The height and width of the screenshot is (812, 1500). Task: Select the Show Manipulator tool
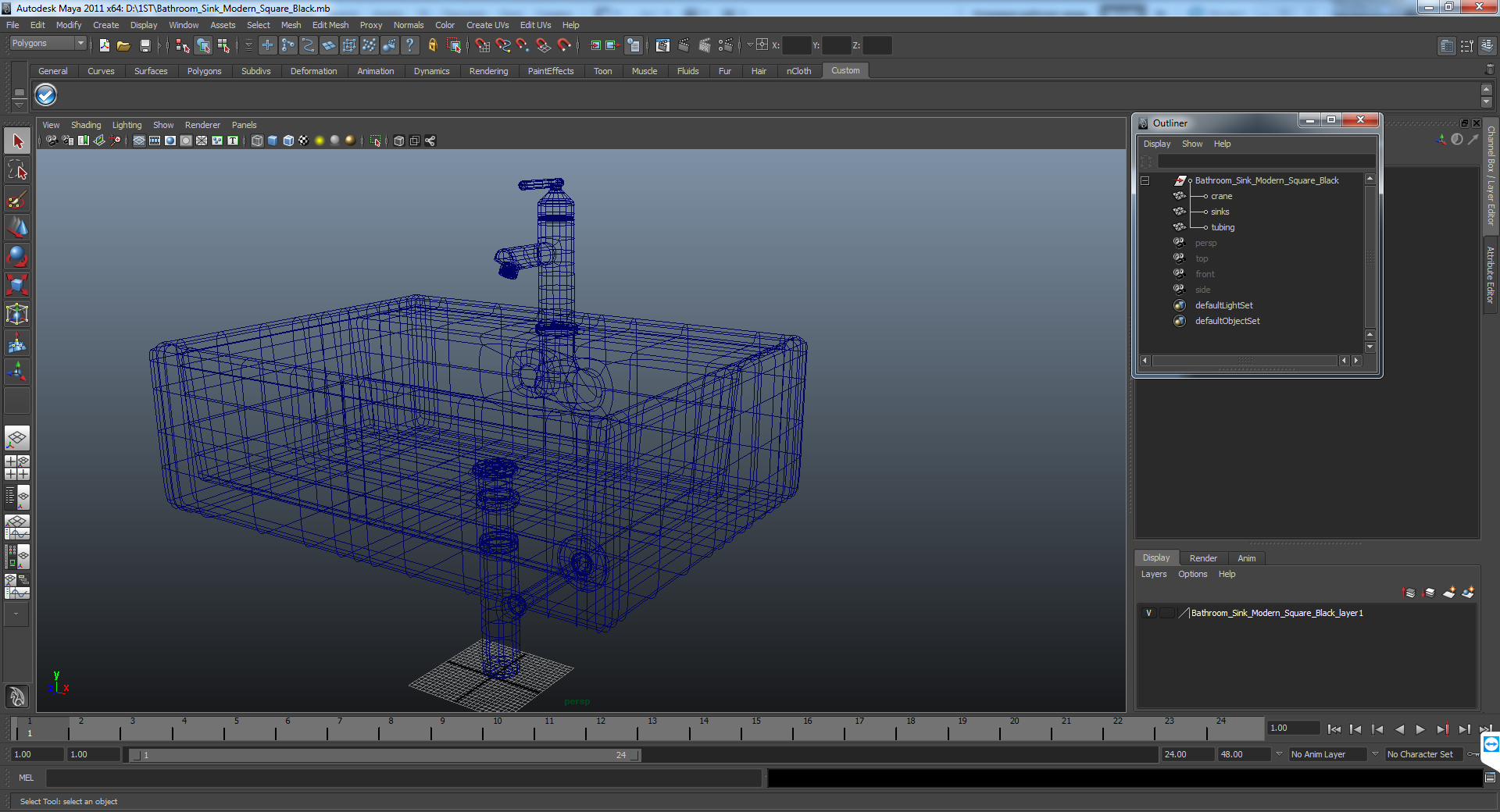coord(17,372)
